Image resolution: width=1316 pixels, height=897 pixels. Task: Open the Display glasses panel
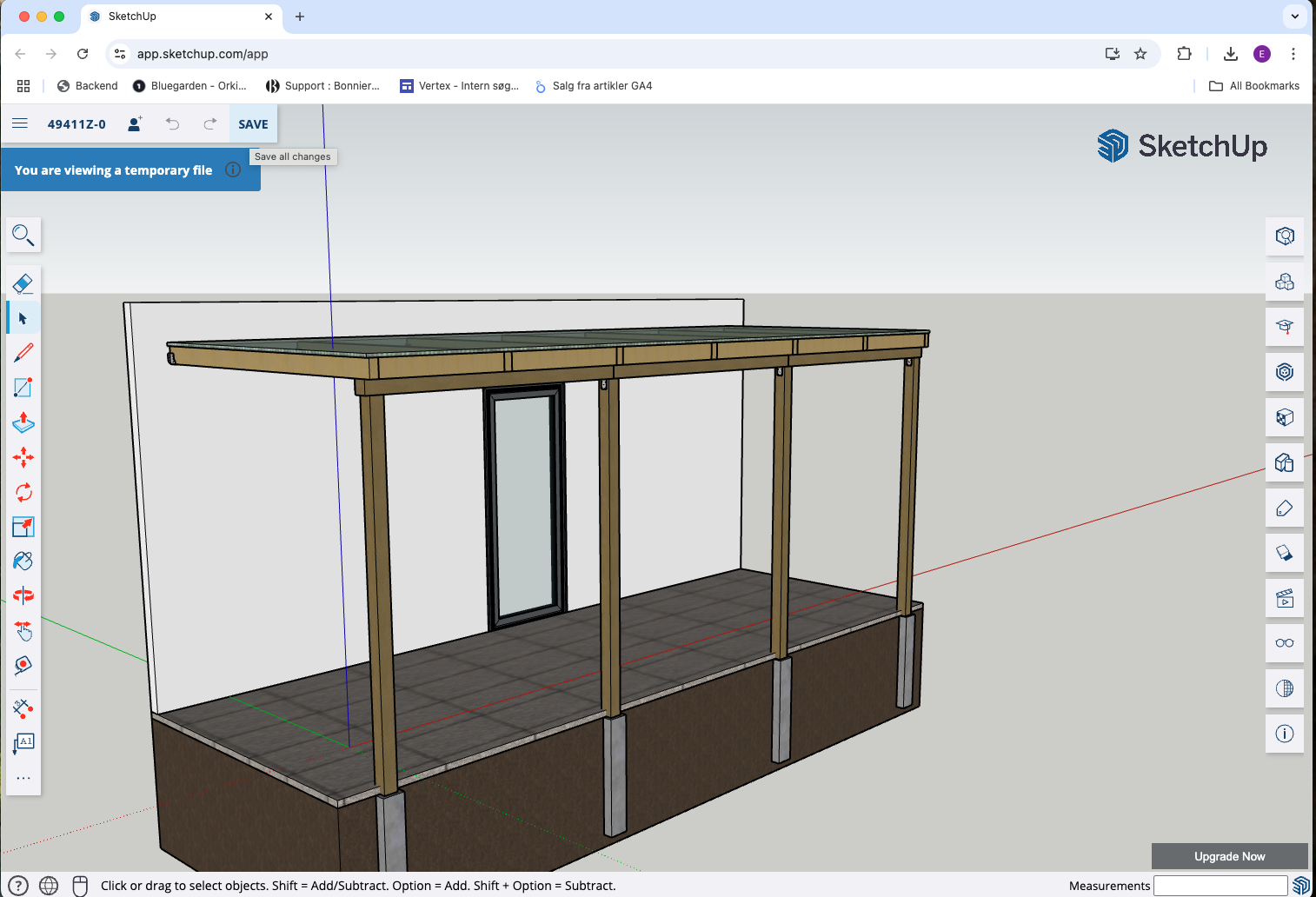point(1285,643)
